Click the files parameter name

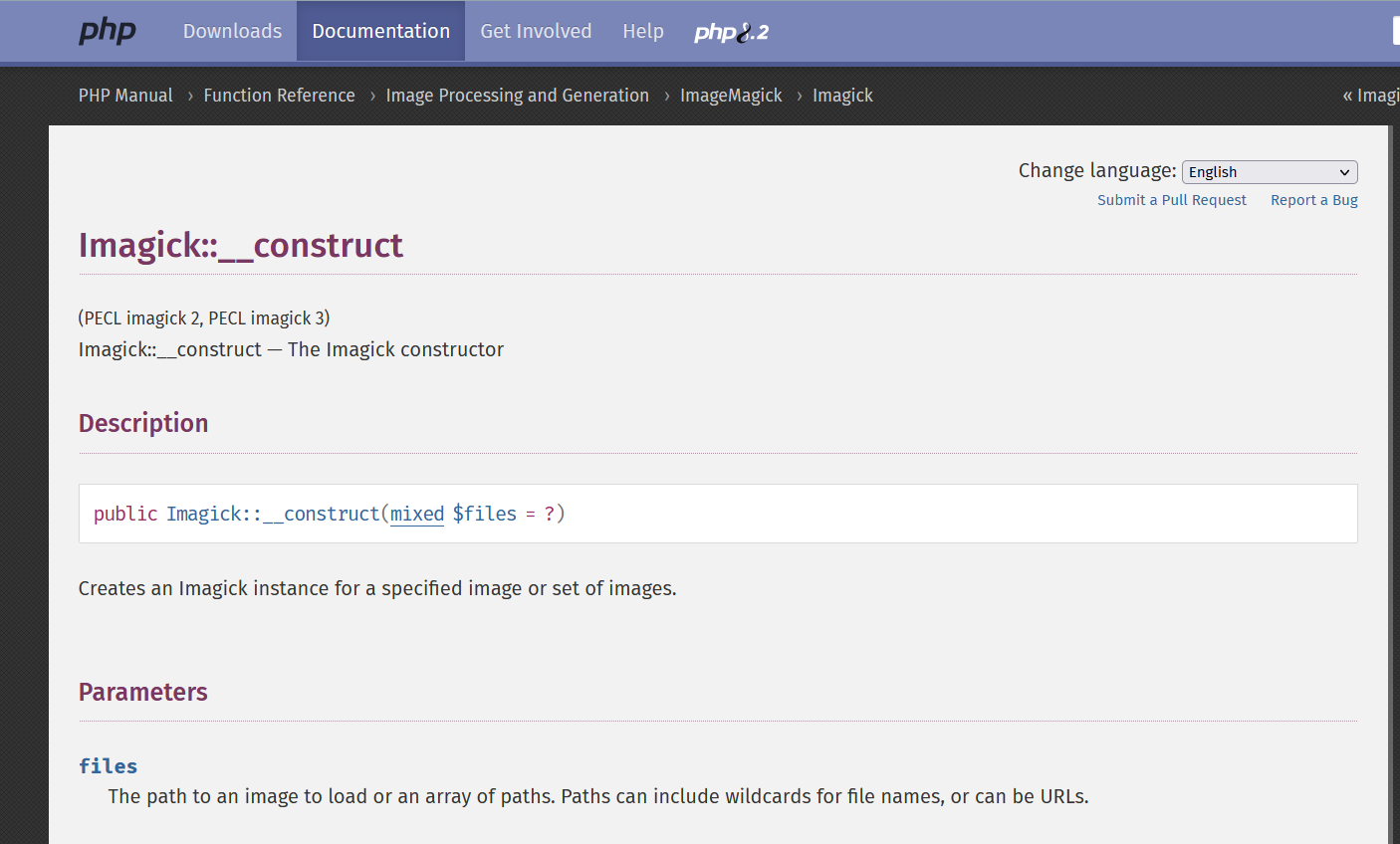[x=109, y=766]
